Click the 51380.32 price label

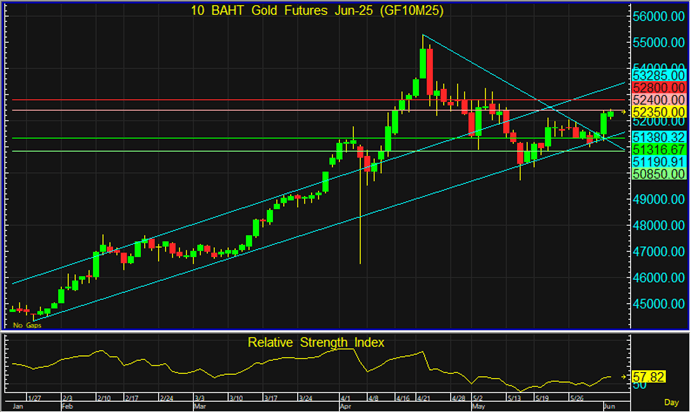658,136
